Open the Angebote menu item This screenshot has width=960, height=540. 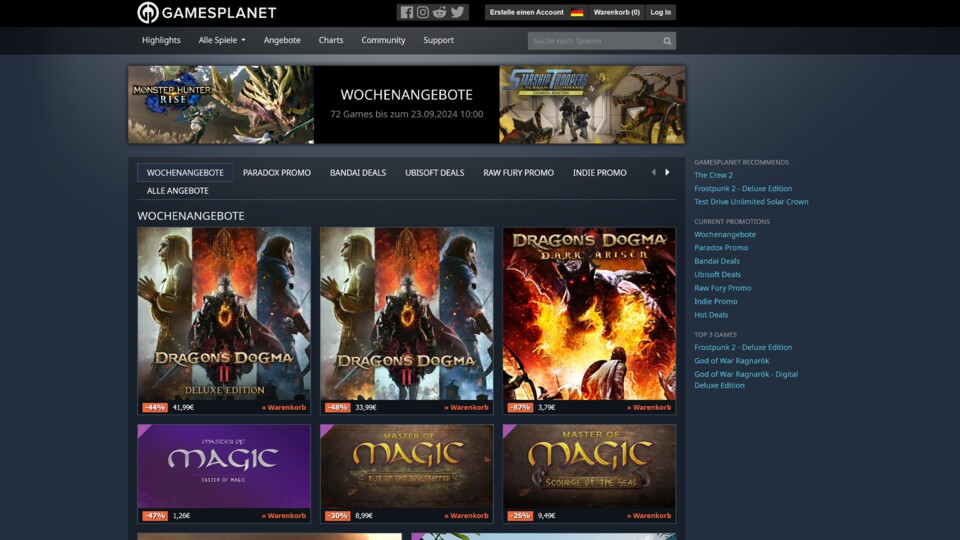pyautogui.click(x=282, y=40)
